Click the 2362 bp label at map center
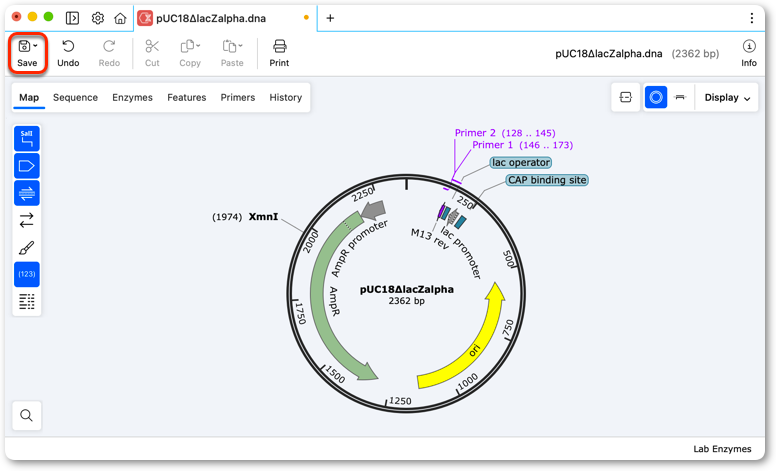776x471 pixels. (x=406, y=301)
